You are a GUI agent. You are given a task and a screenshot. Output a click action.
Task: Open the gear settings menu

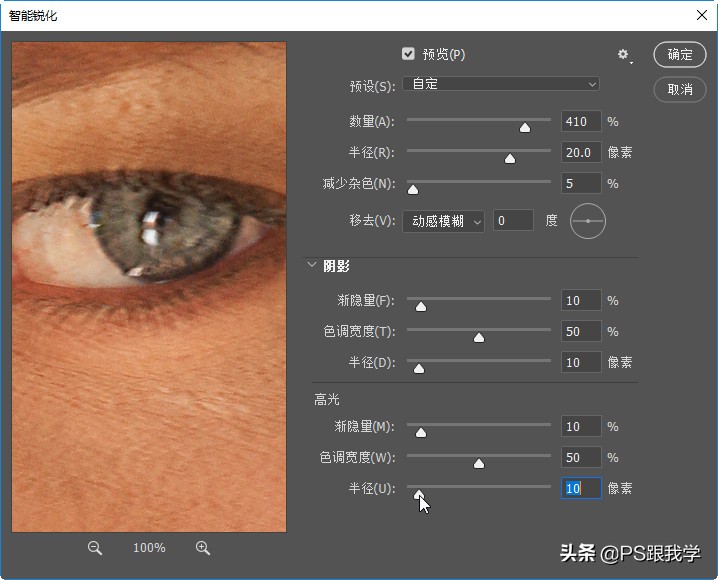click(x=625, y=55)
